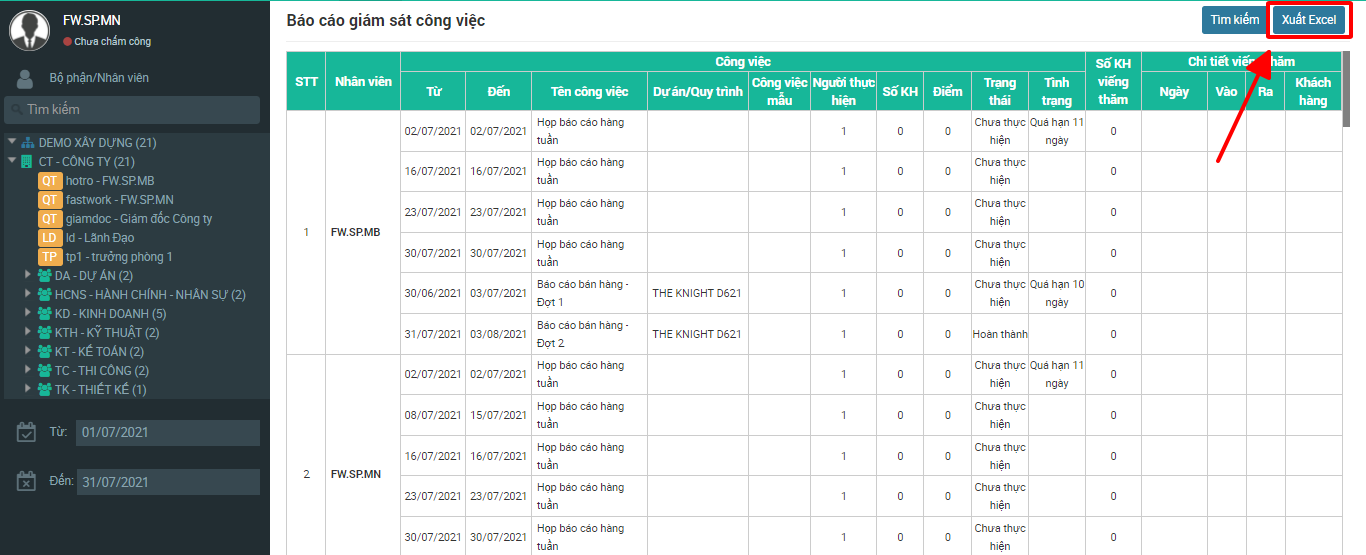The width and height of the screenshot is (1366, 555).
Task: Click the Bộ phận/Nhân viên person icon
Action: point(25,78)
